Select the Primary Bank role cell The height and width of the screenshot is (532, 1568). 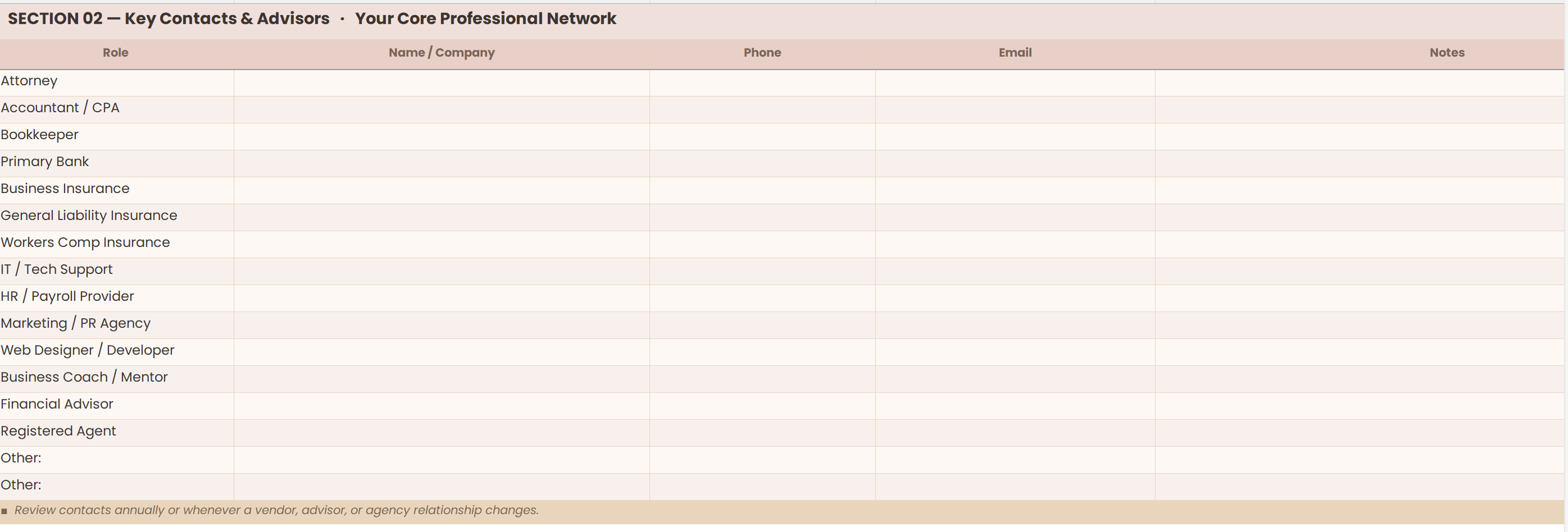pyautogui.click(x=117, y=164)
